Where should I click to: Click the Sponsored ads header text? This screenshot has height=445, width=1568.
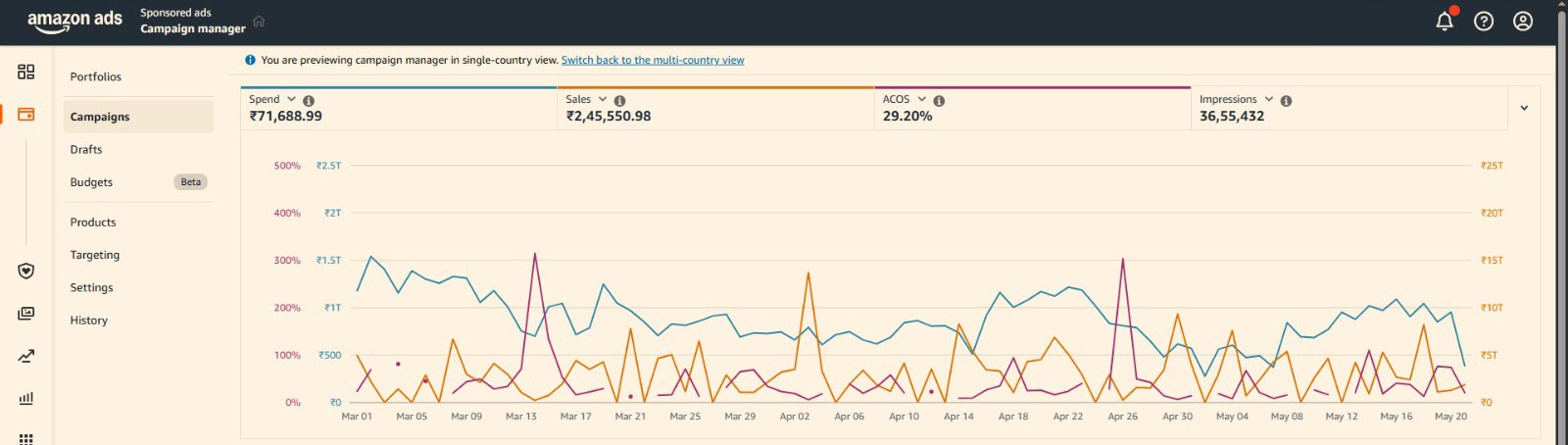(x=175, y=13)
